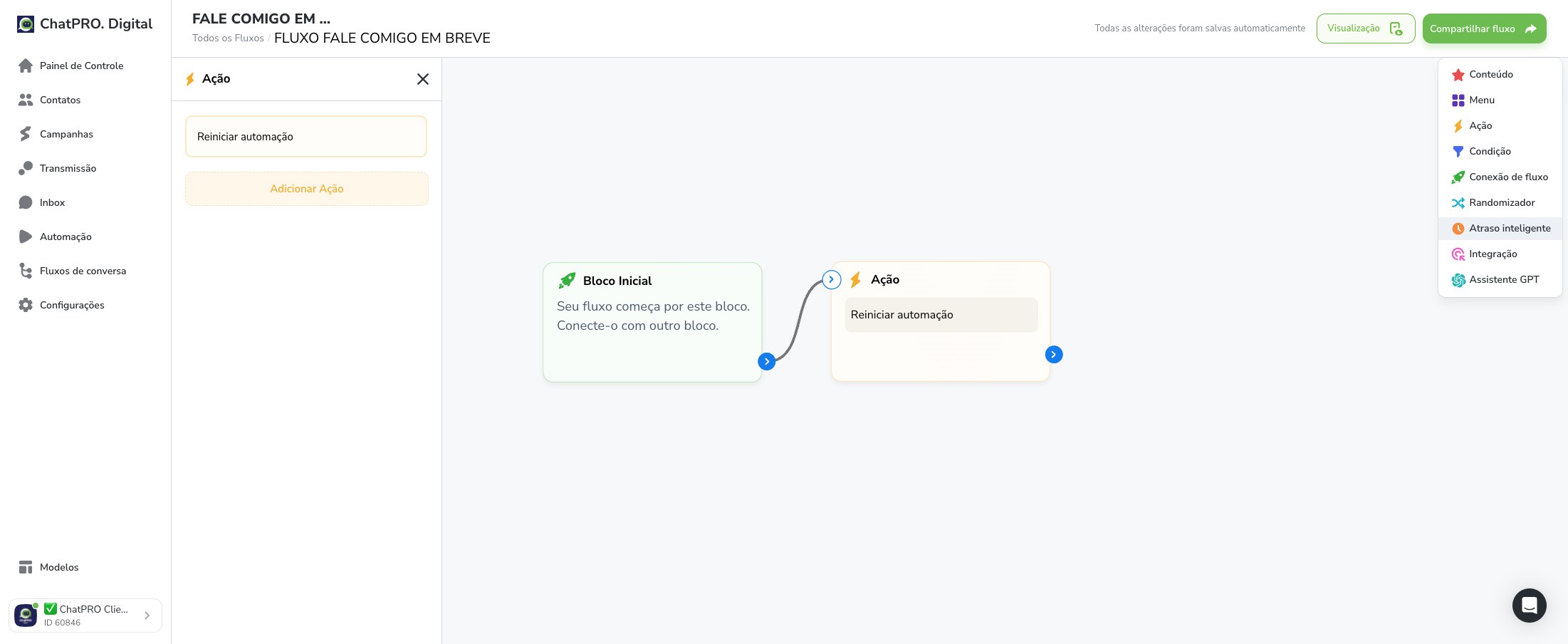Click the rocket icon on Bloco Inicial

567,281
